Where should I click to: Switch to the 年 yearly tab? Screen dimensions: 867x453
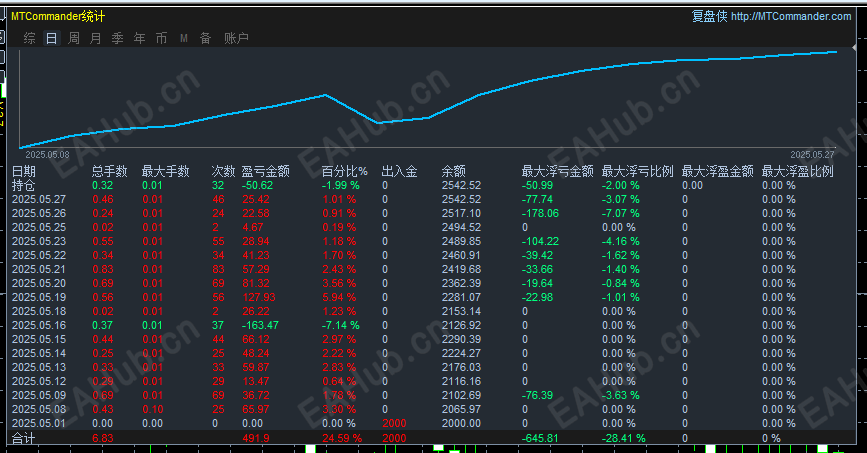point(139,38)
